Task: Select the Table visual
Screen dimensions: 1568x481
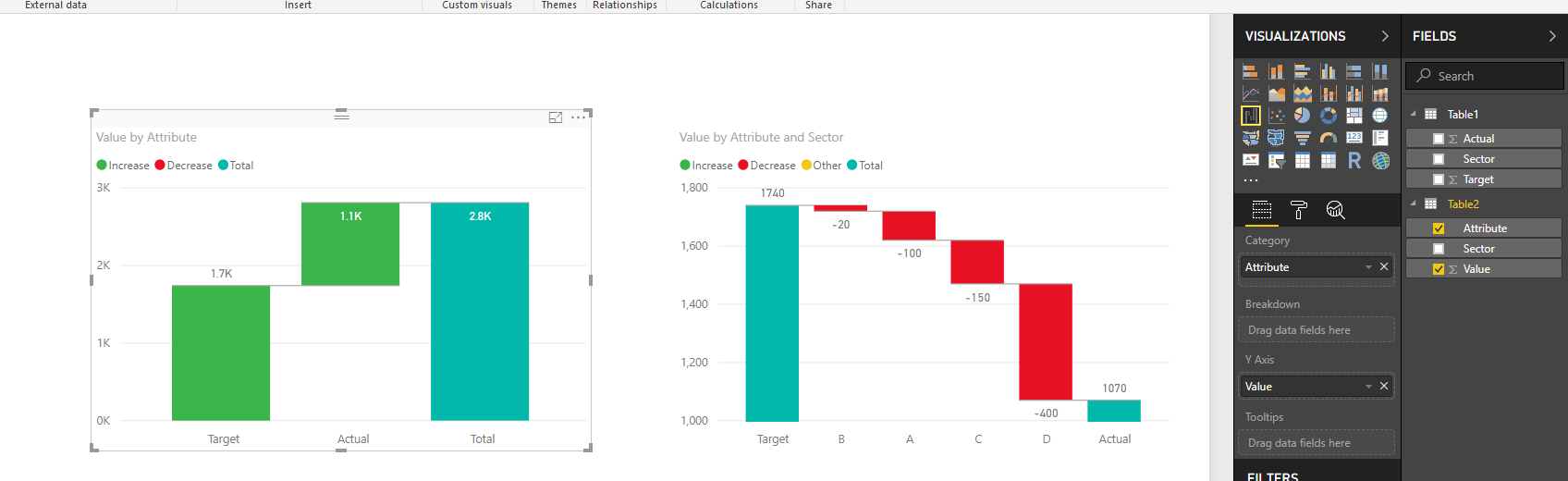Action: tap(1303, 160)
